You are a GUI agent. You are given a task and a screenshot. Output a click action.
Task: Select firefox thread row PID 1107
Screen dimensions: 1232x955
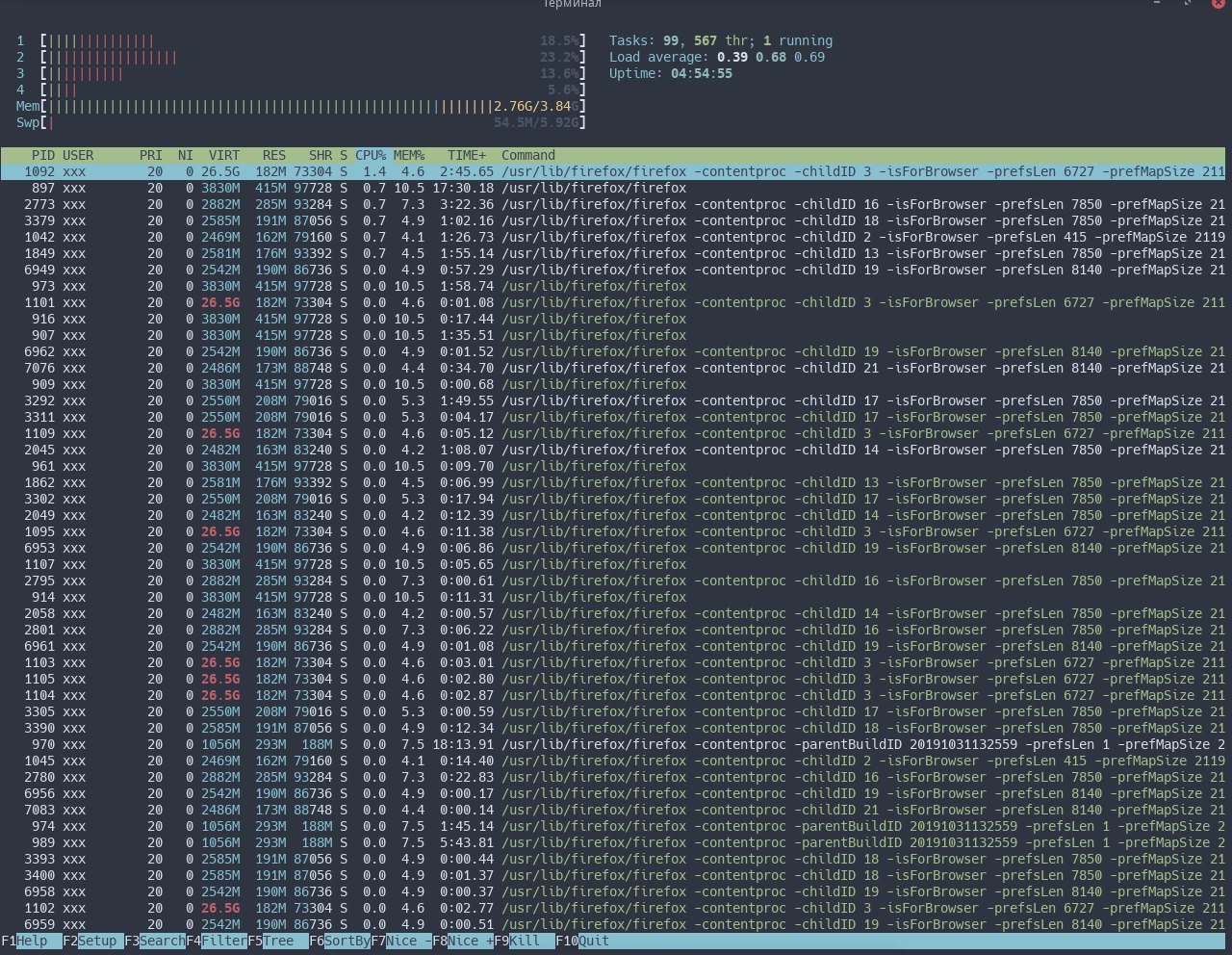pos(613,564)
